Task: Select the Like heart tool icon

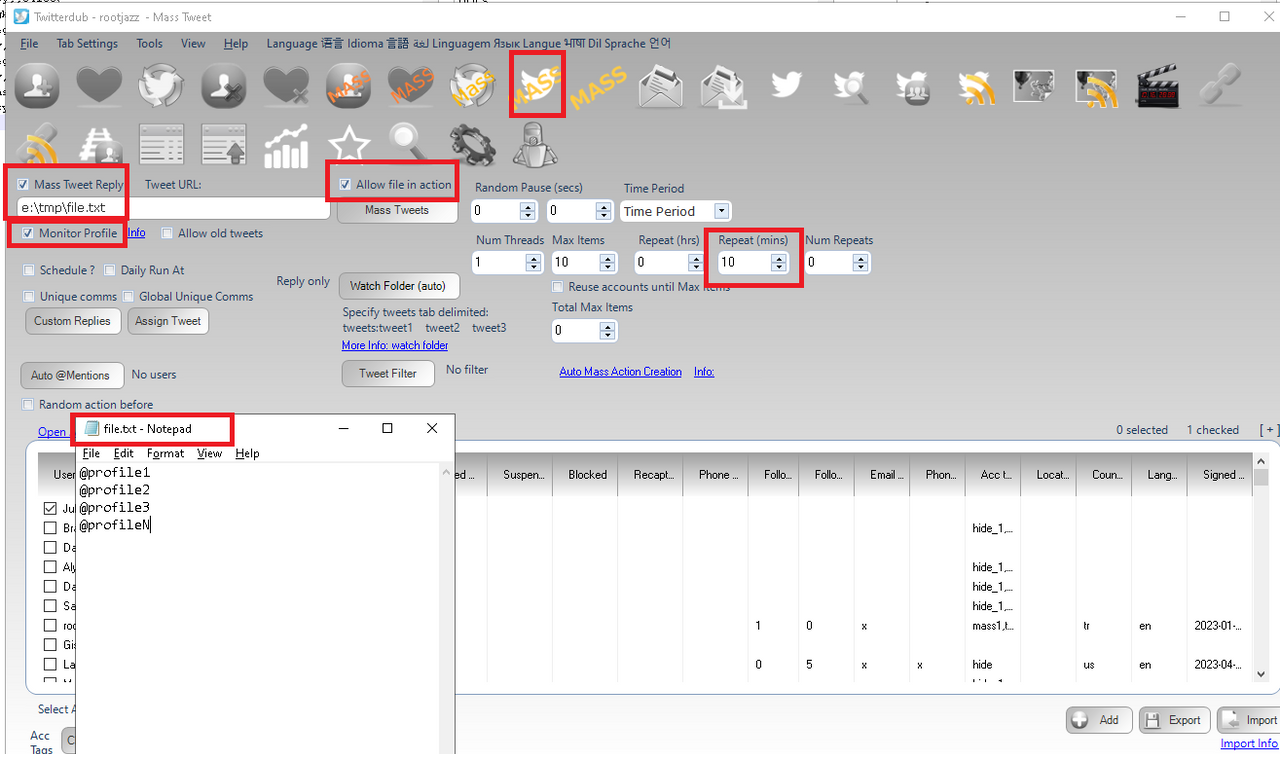Action: pyautogui.click(x=99, y=86)
